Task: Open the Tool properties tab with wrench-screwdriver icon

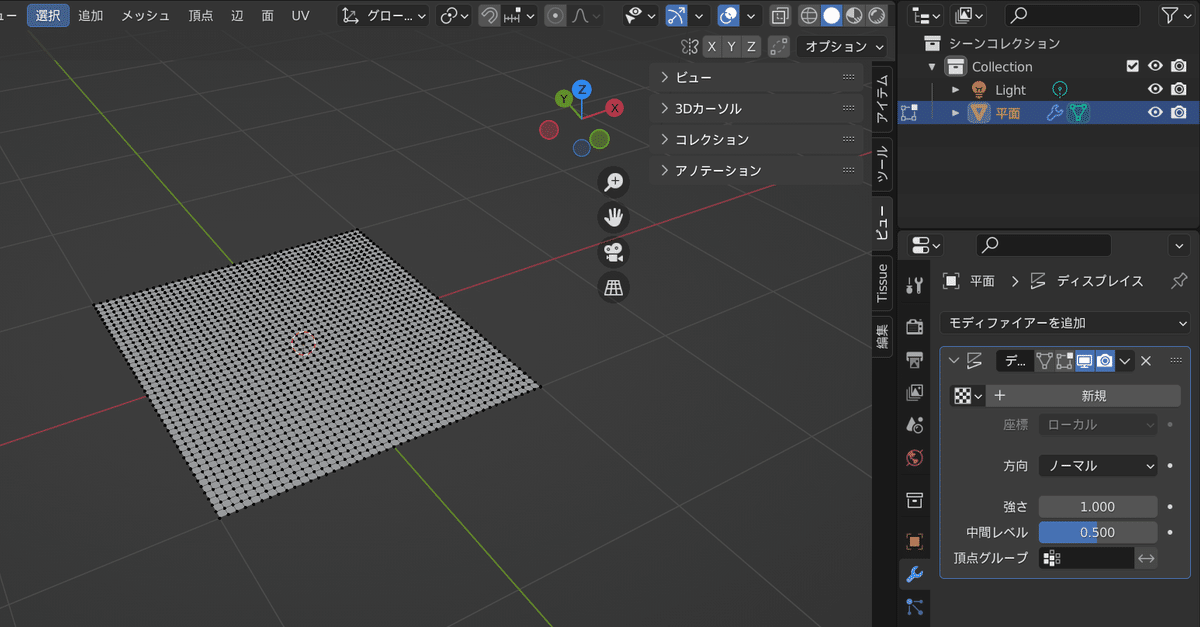Action: [914, 285]
